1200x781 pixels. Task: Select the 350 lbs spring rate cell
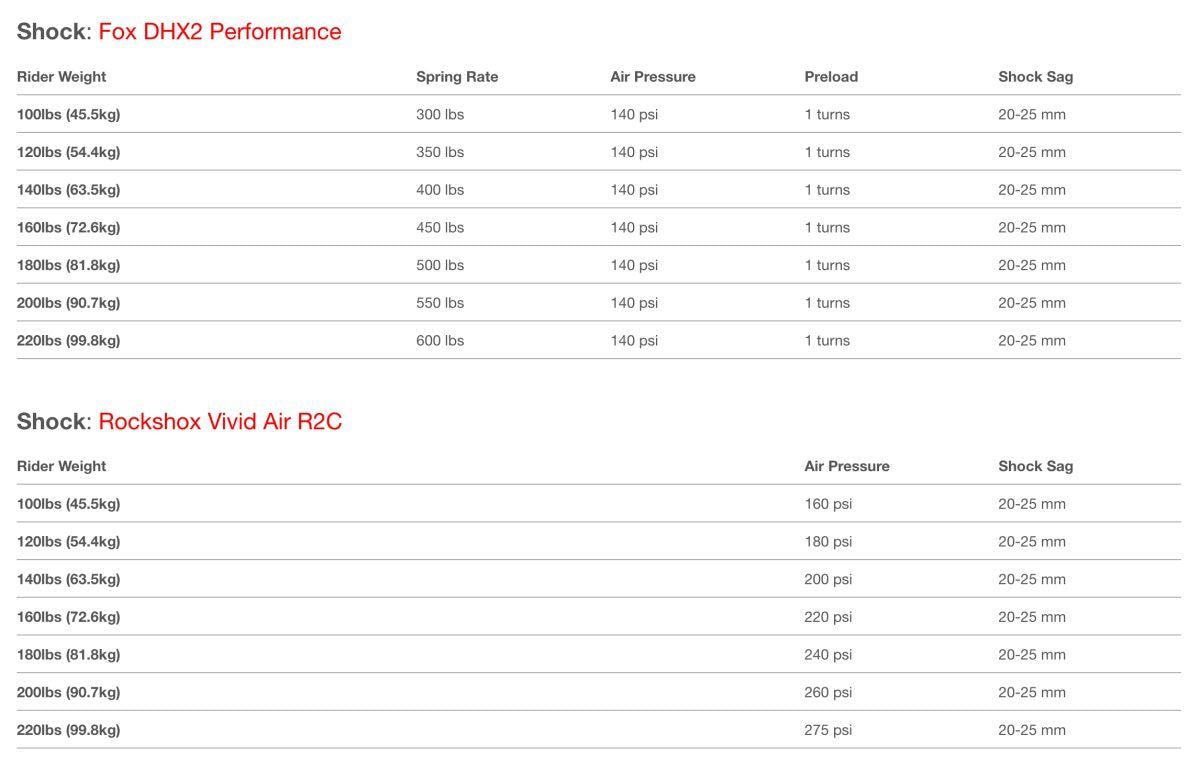point(440,153)
